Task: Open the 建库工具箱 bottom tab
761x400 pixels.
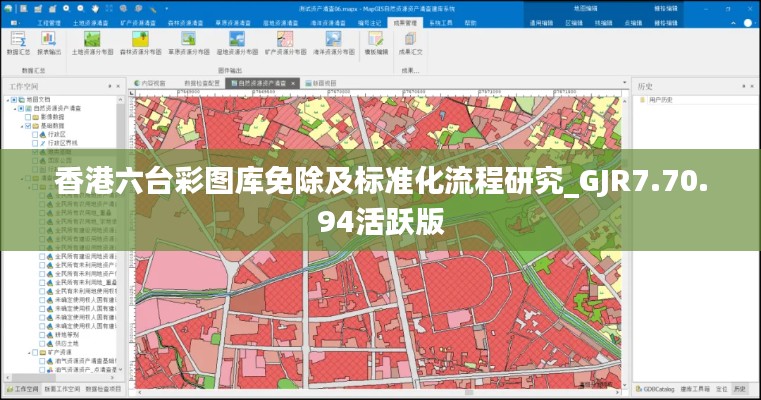Action: coord(695,389)
